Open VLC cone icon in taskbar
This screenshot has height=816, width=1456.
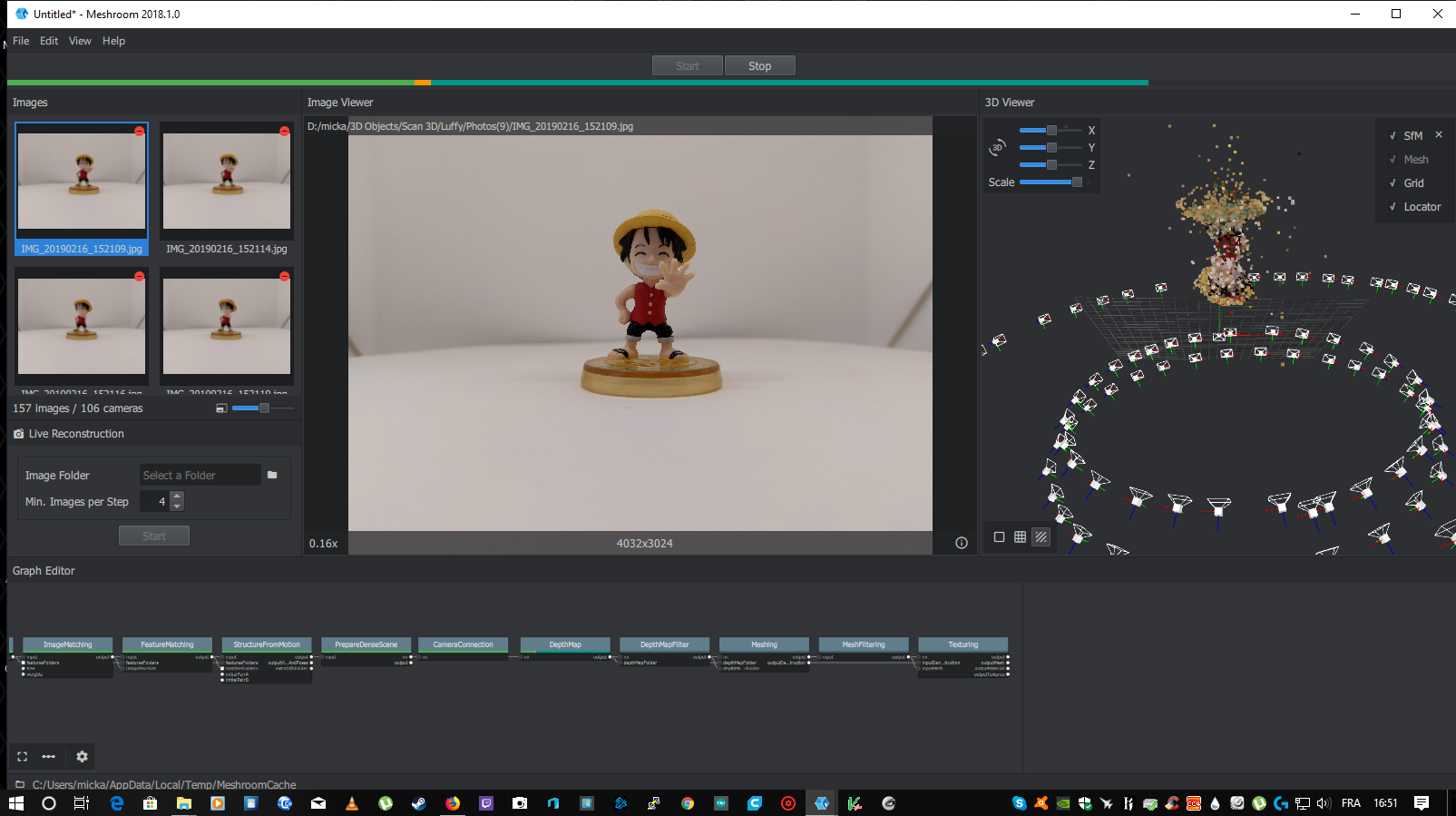tap(352, 803)
